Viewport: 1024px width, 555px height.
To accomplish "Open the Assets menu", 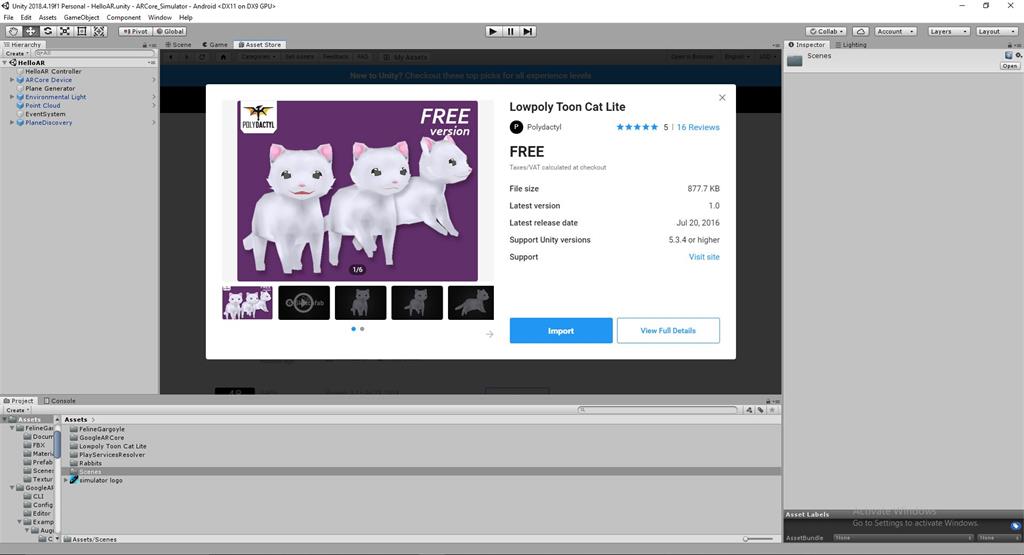I will (x=48, y=18).
